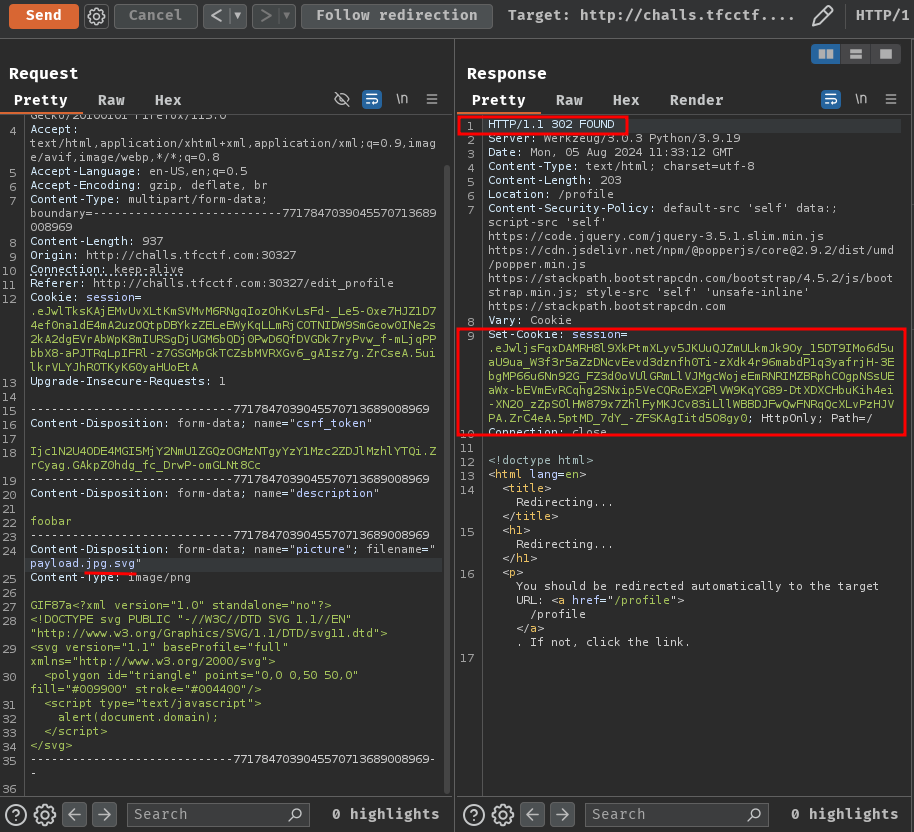
Task: Open help icon below Request panel
Action: [16, 815]
